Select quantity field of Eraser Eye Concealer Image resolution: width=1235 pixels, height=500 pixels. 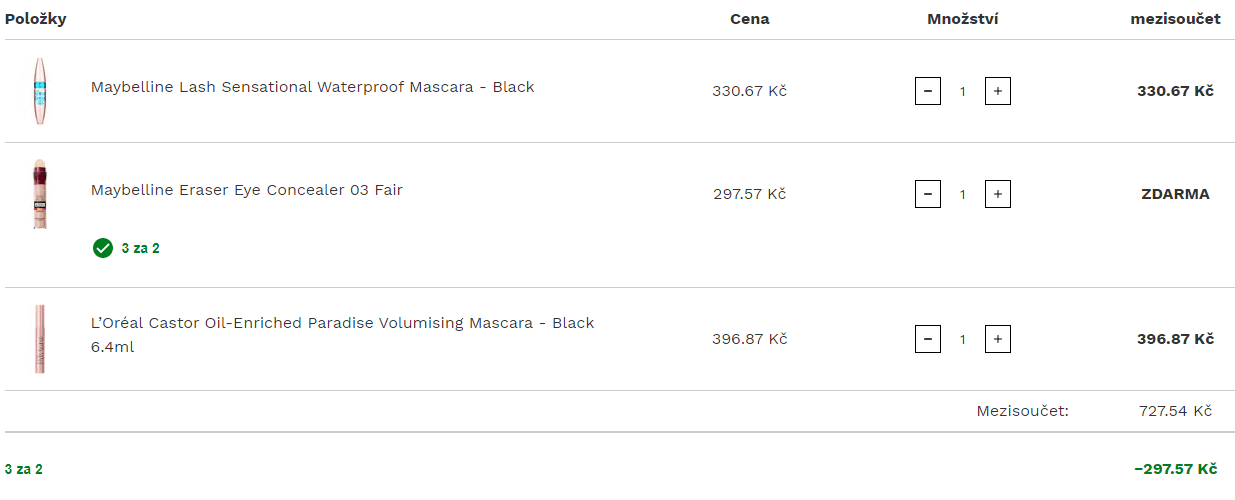point(963,194)
